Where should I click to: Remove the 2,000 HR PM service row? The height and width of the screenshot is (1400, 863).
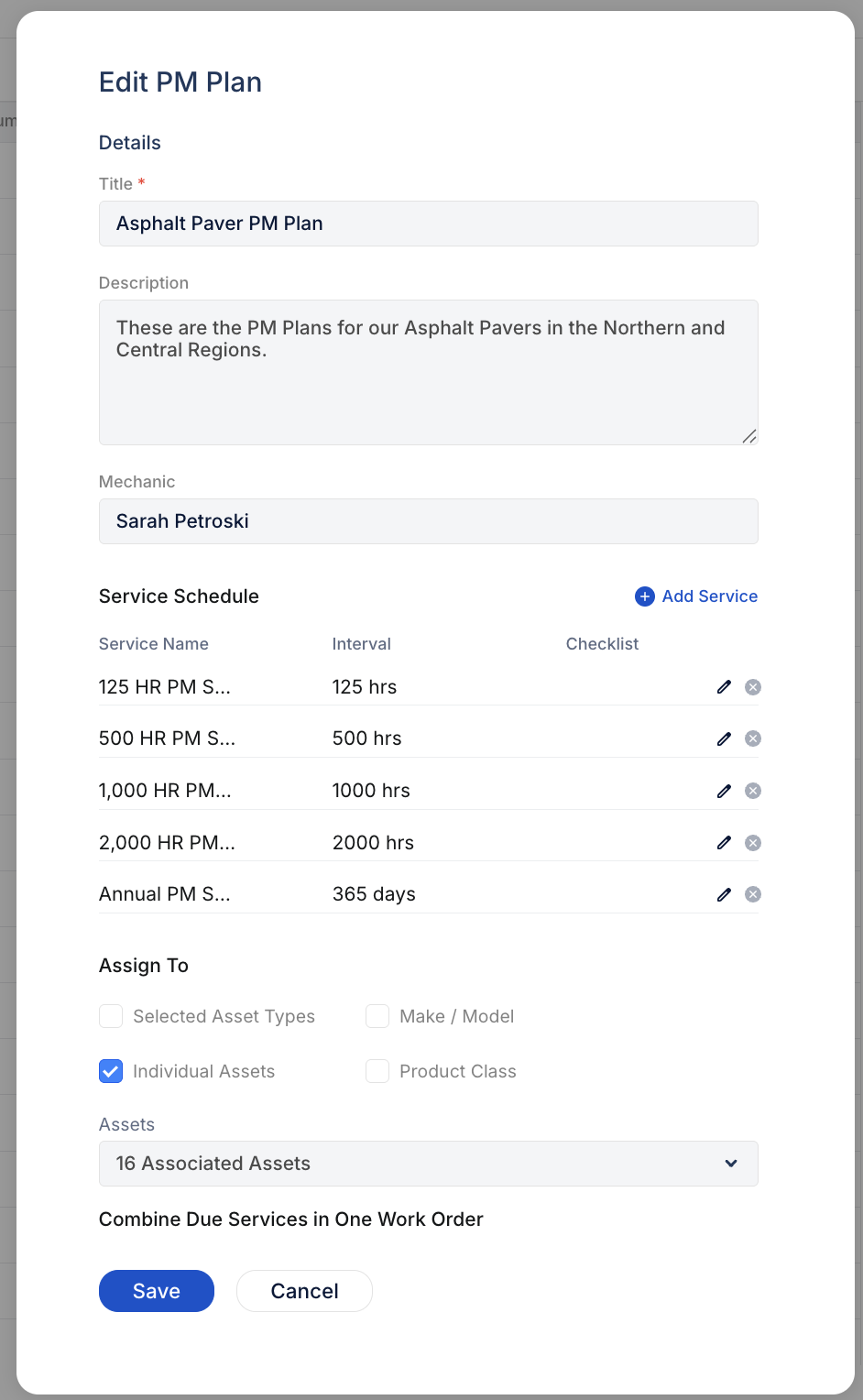pos(753,842)
